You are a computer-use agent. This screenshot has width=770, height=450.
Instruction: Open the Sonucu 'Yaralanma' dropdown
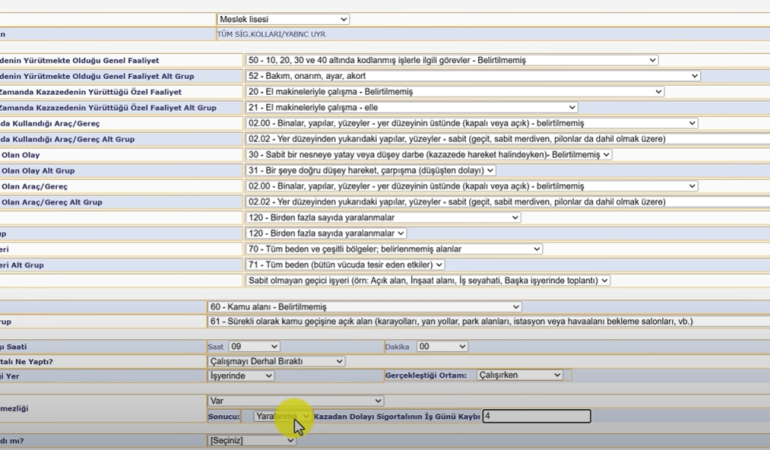[x=283, y=416]
